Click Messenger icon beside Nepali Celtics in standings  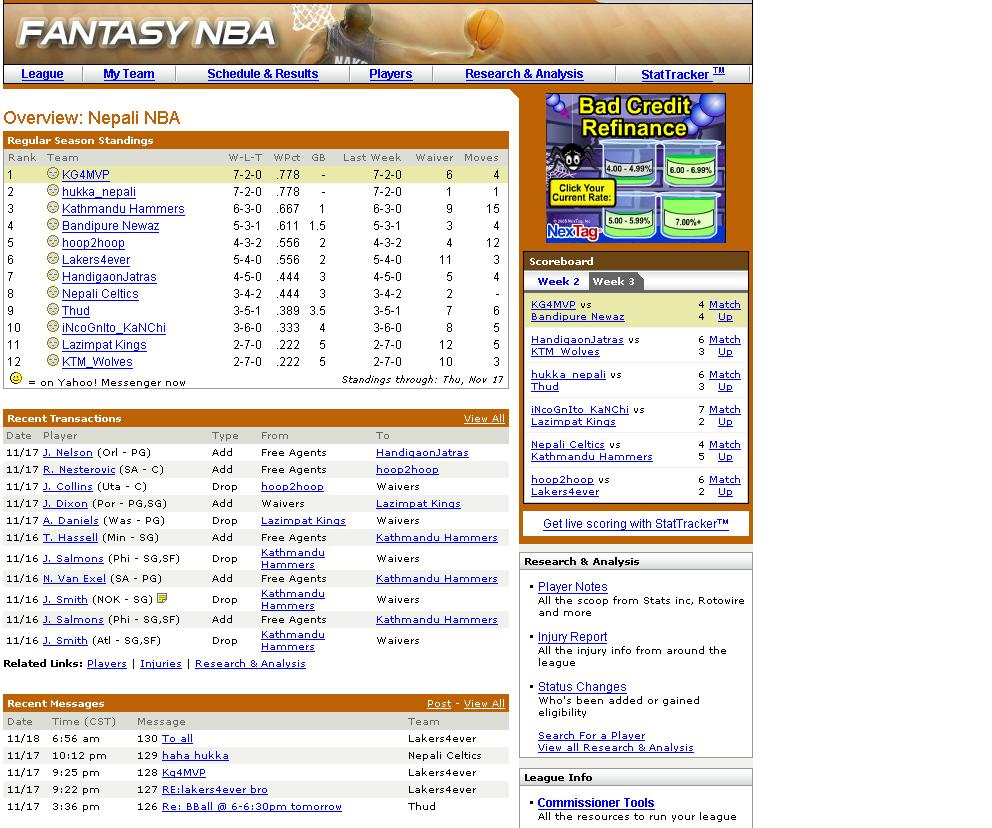click(x=53, y=293)
